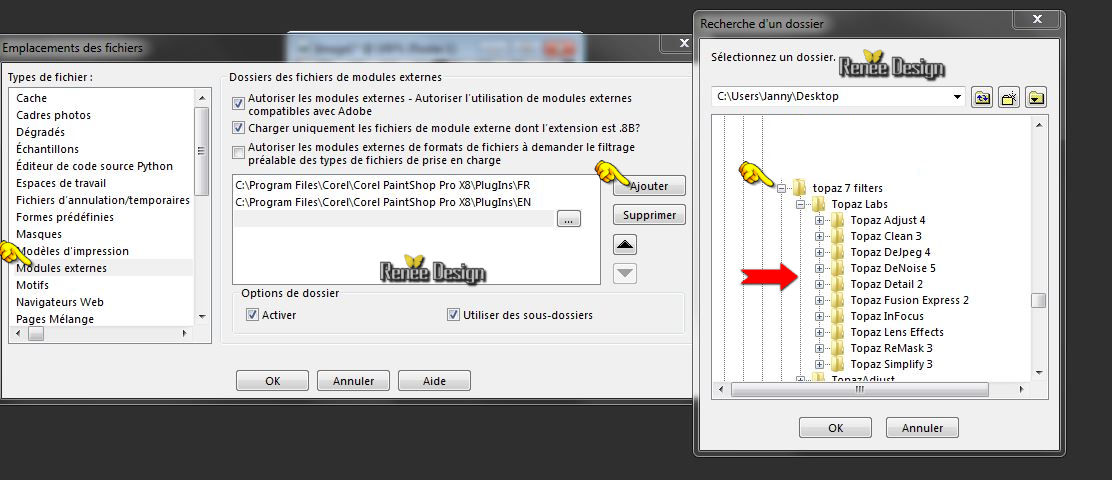Select the Topaz DeNoise 5 folder

tap(893, 268)
